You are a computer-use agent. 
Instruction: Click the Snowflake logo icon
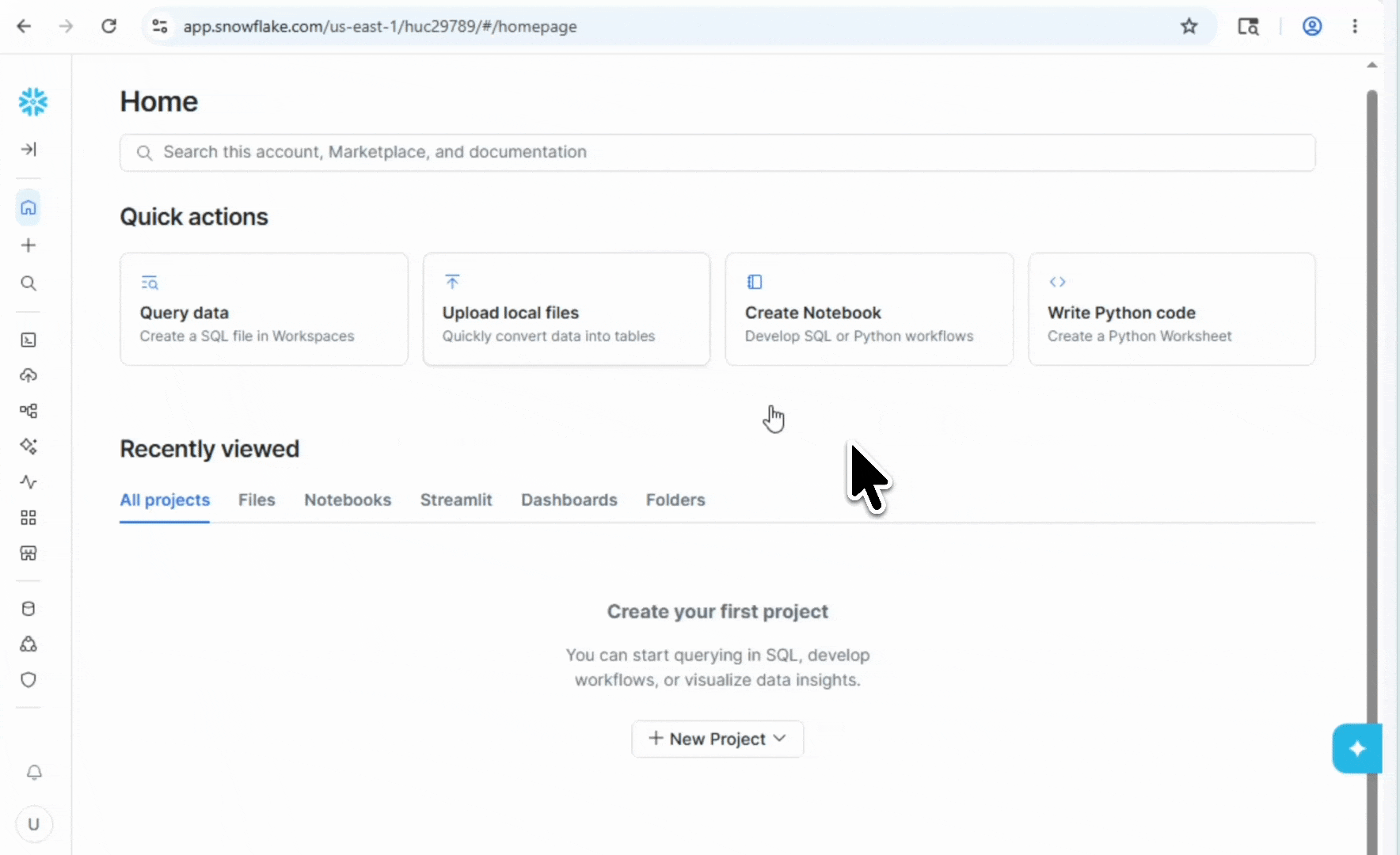pos(32,101)
